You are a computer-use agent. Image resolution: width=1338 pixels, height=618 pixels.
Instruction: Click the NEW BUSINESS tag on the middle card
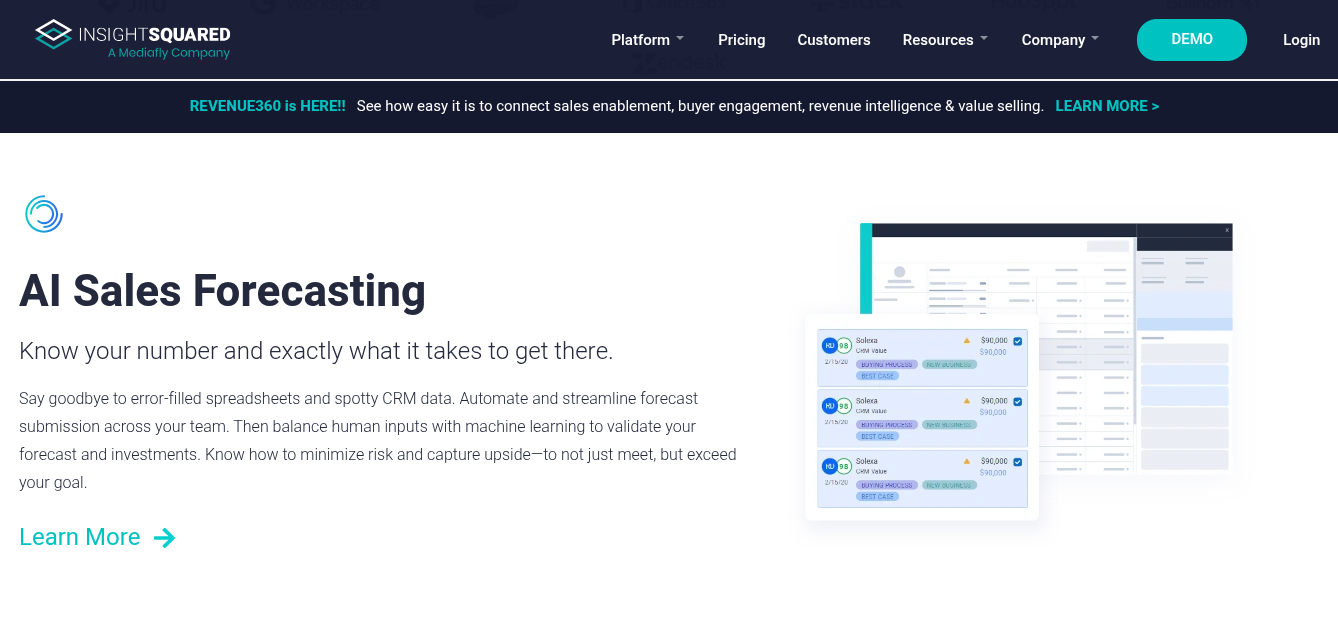[x=949, y=425]
